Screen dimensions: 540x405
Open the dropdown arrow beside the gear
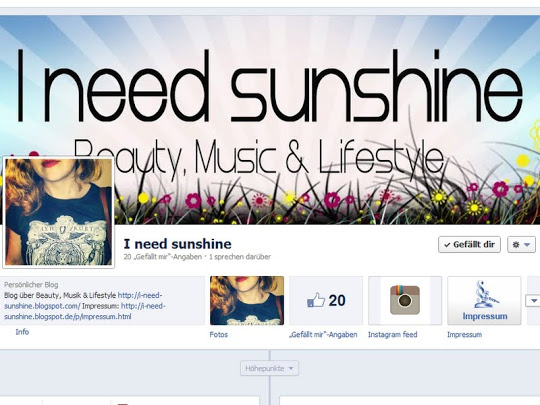point(527,245)
